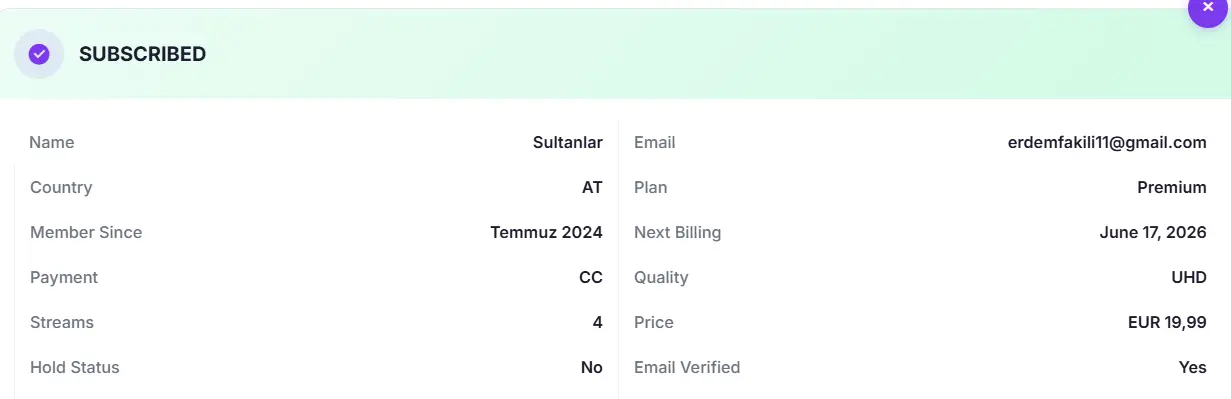Image resolution: width=1231 pixels, height=399 pixels.
Task: Click the Hold Status value No
Action: point(592,367)
